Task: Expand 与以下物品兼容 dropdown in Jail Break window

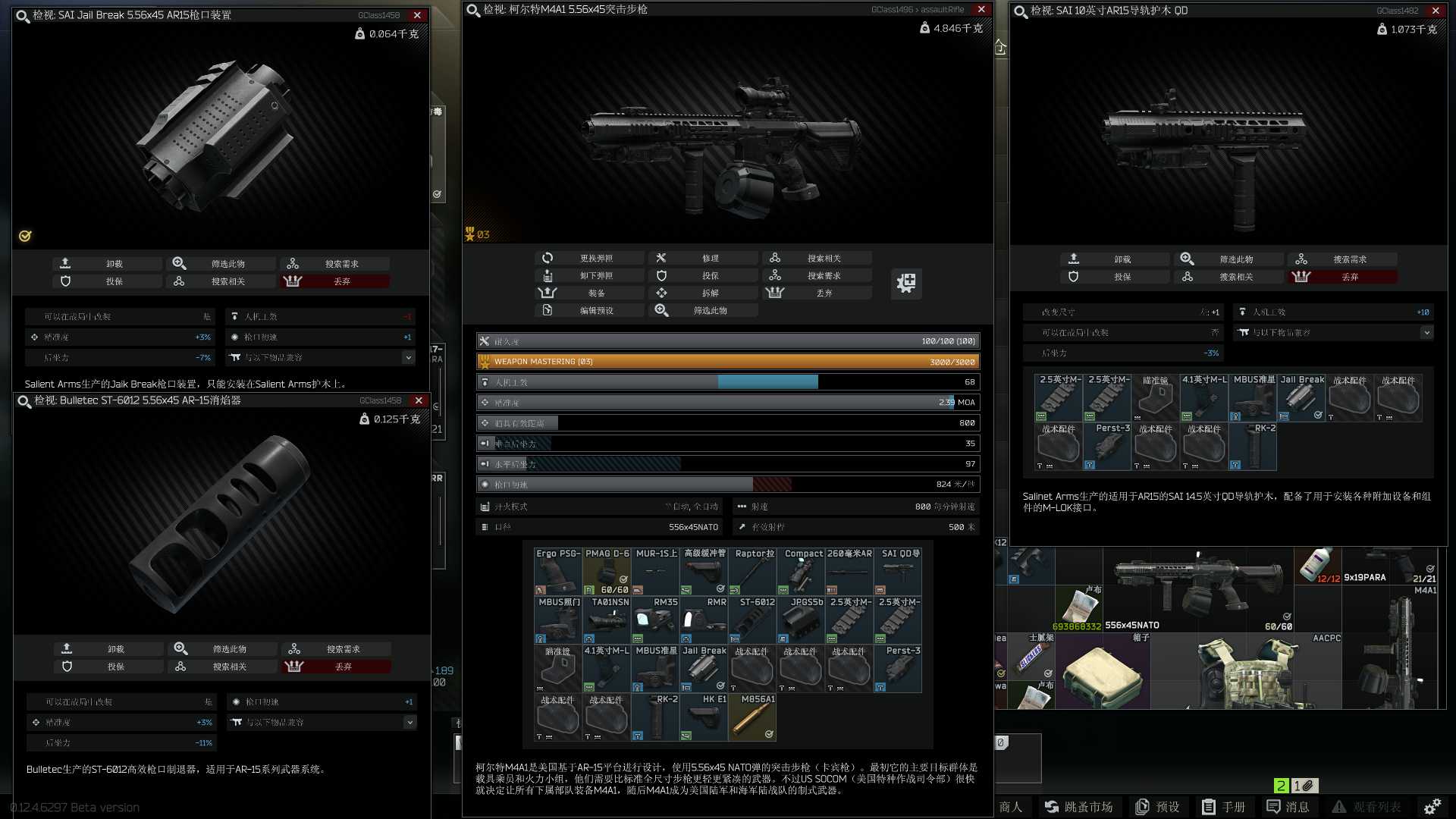Action: pyautogui.click(x=409, y=357)
